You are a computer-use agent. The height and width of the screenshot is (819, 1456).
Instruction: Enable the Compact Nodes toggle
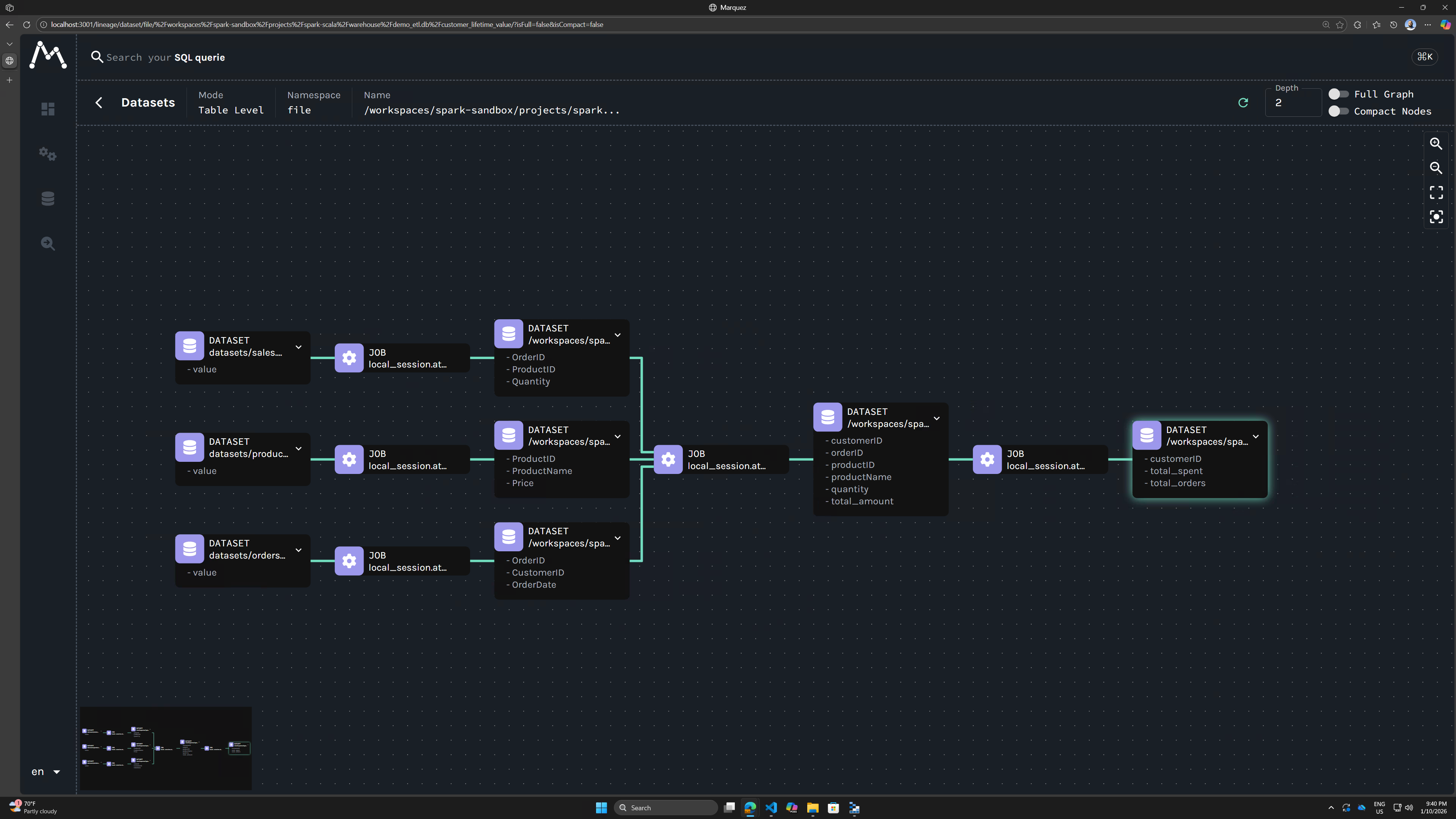point(1338,111)
